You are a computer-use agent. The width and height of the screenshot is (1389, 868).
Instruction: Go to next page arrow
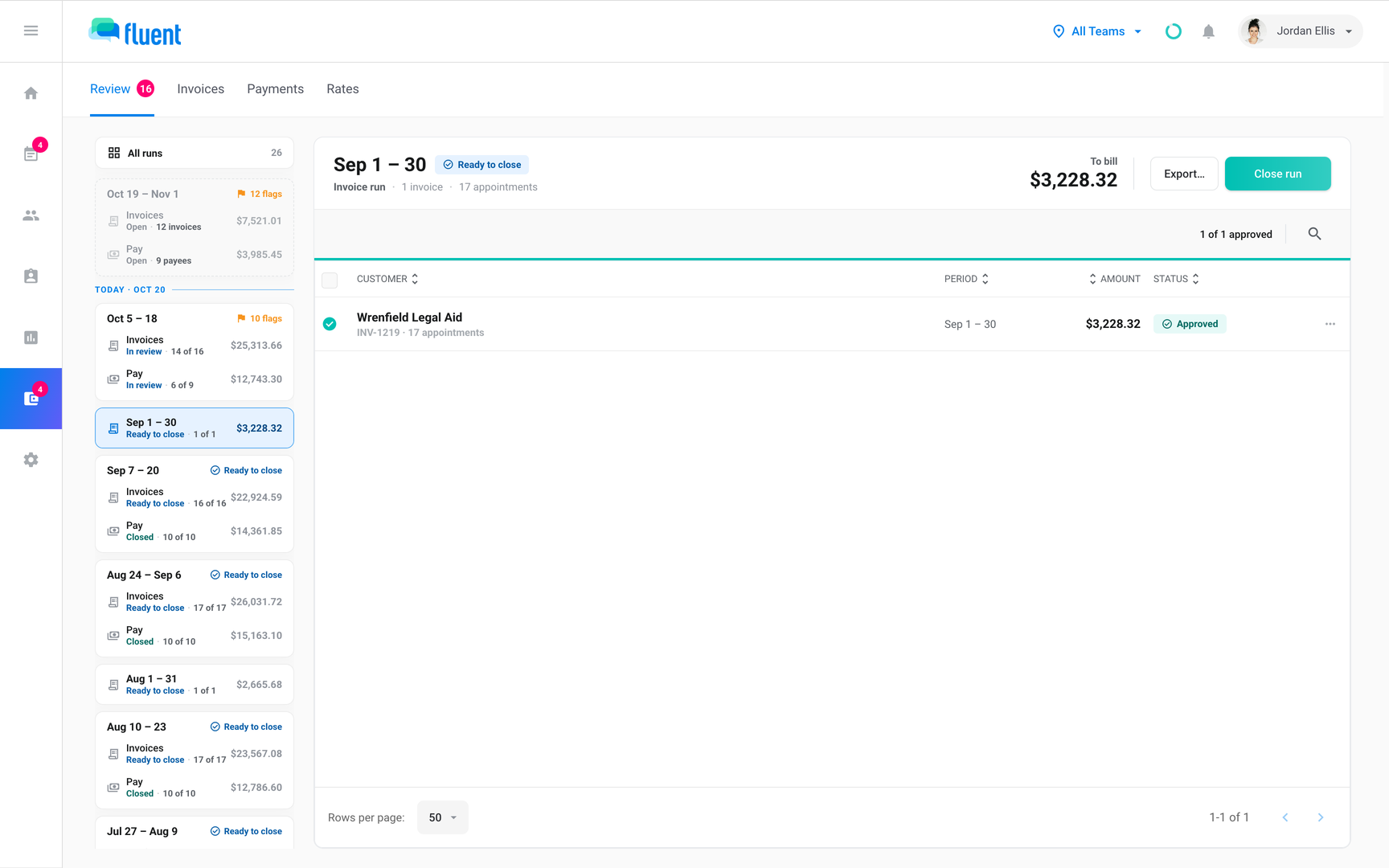(1321, 817)
